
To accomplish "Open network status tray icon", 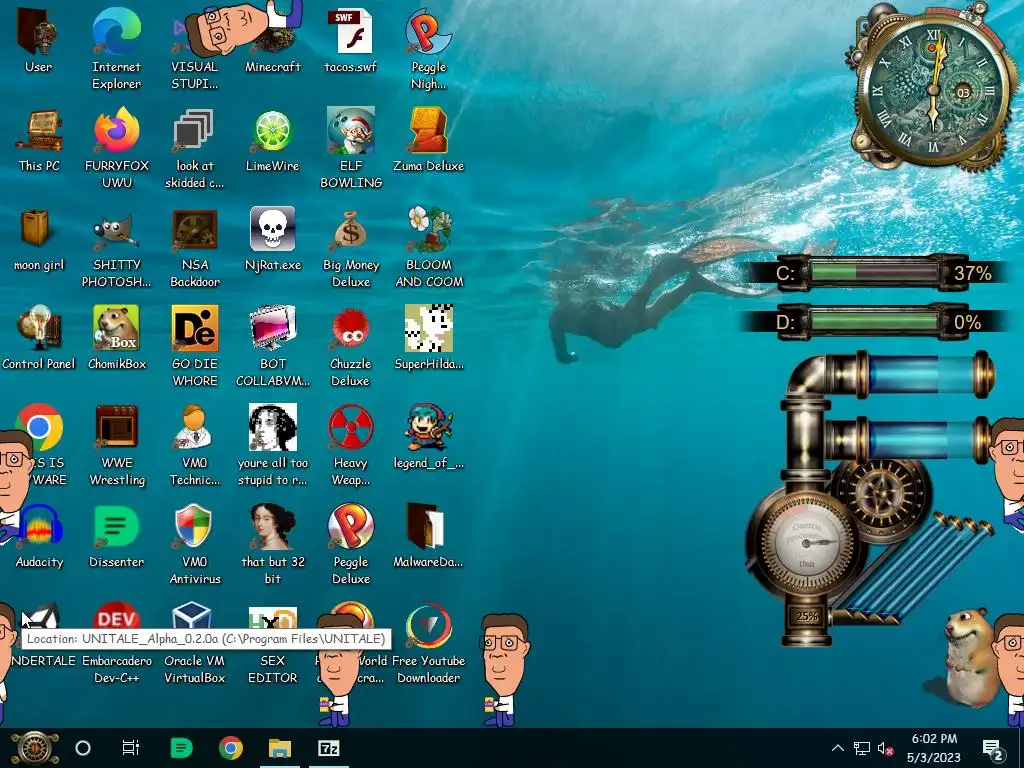I will point(862,748).
